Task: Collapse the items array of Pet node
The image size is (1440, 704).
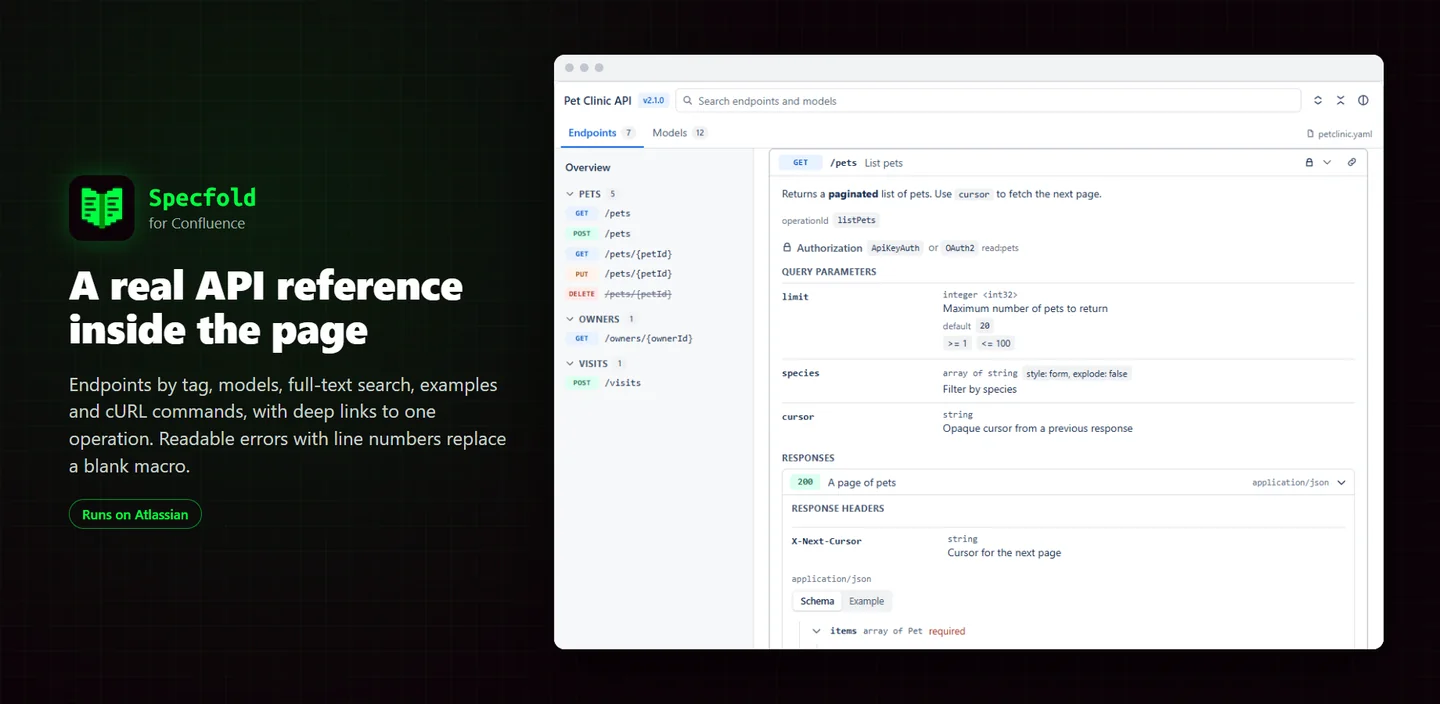Action: coord(817,631)
